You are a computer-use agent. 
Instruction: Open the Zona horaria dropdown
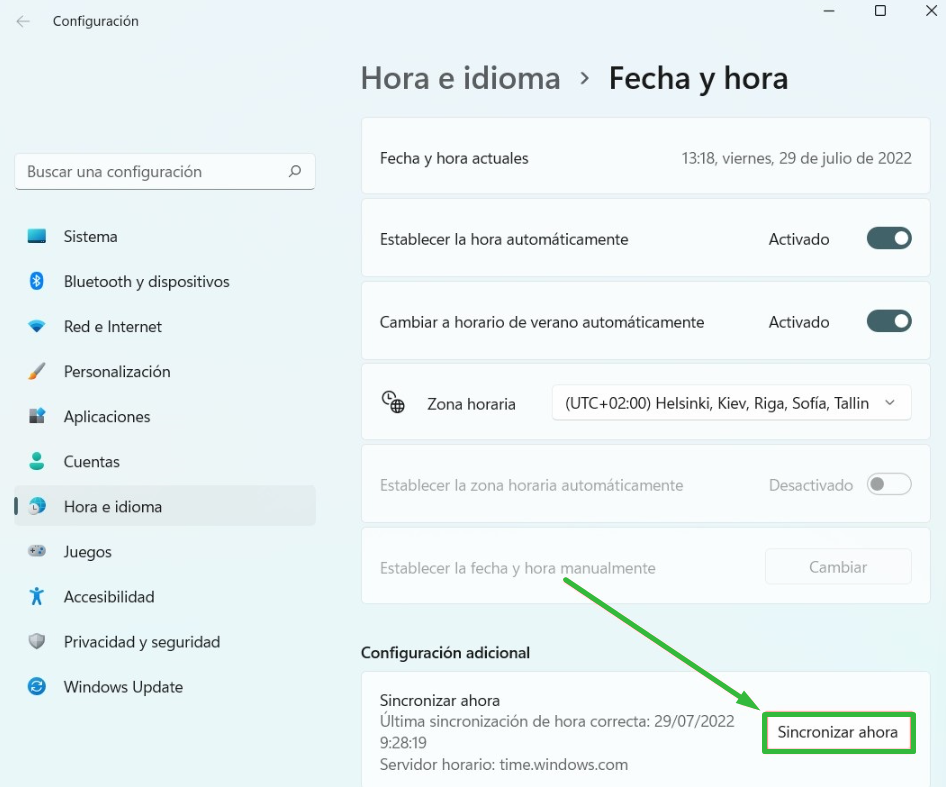pos(731,403)
